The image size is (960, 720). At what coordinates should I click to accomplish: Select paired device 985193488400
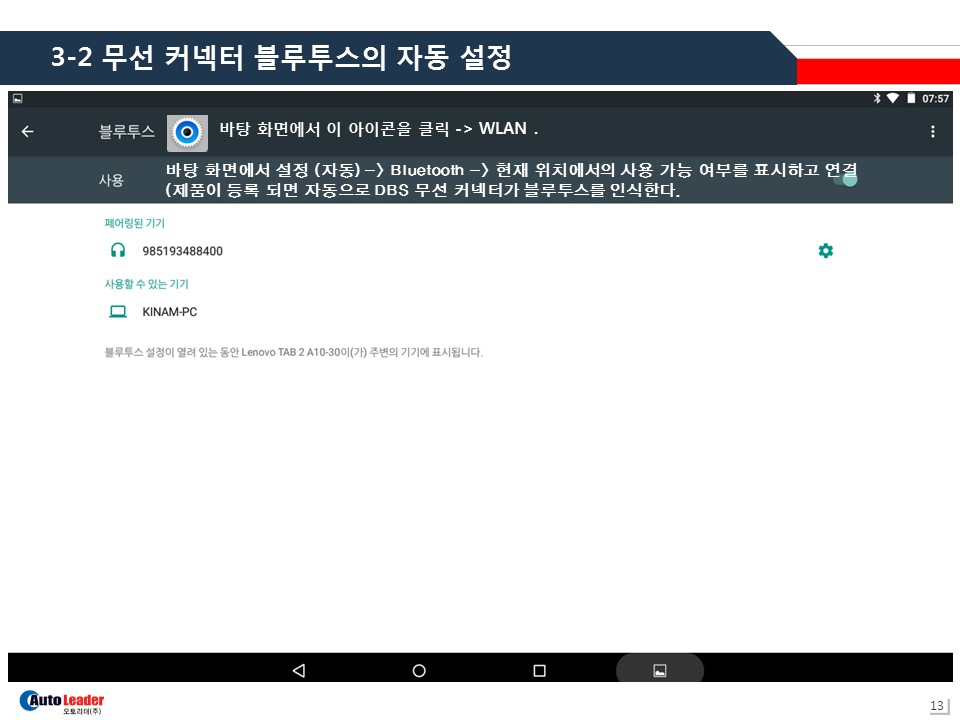pos(182,251)
